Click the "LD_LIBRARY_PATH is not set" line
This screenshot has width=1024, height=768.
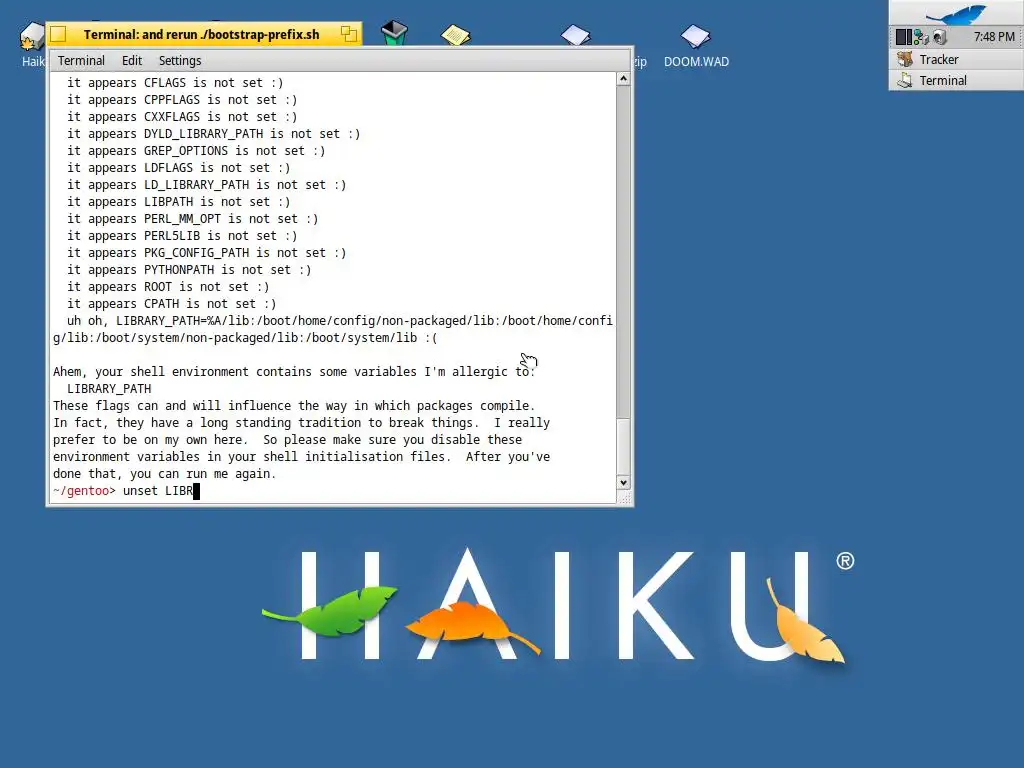206,185
